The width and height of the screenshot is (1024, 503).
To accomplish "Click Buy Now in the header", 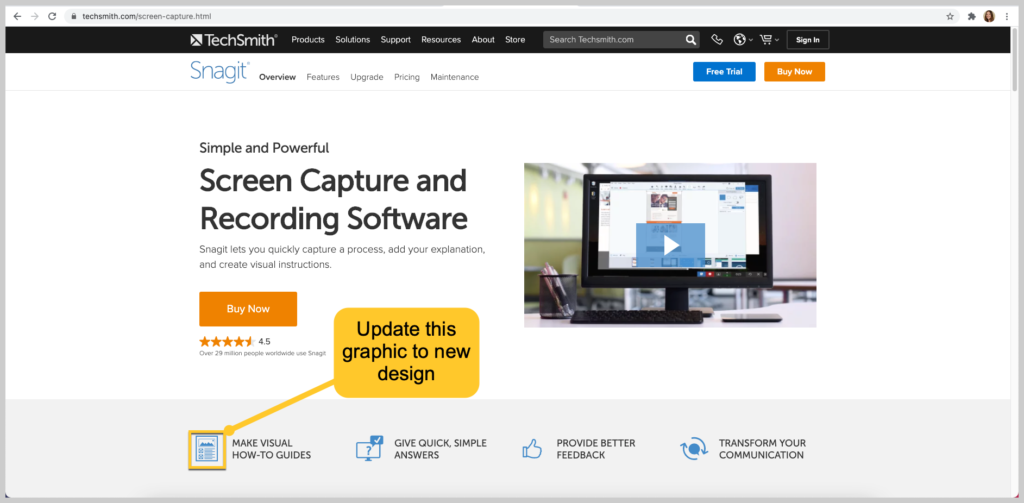I will coord(795,72).
